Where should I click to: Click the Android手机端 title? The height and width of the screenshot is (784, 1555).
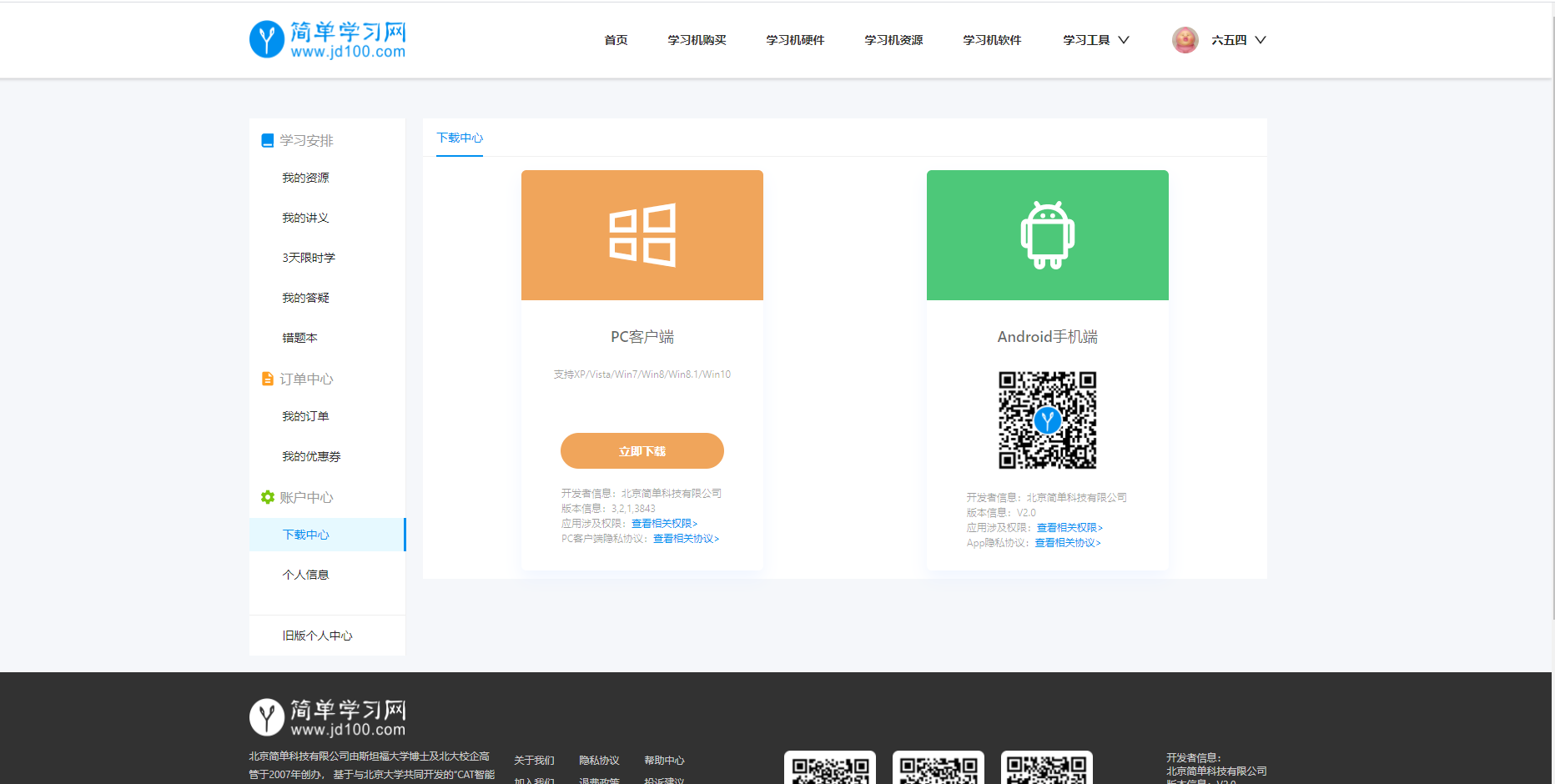pyautogui.click(x=1048, y=337)
